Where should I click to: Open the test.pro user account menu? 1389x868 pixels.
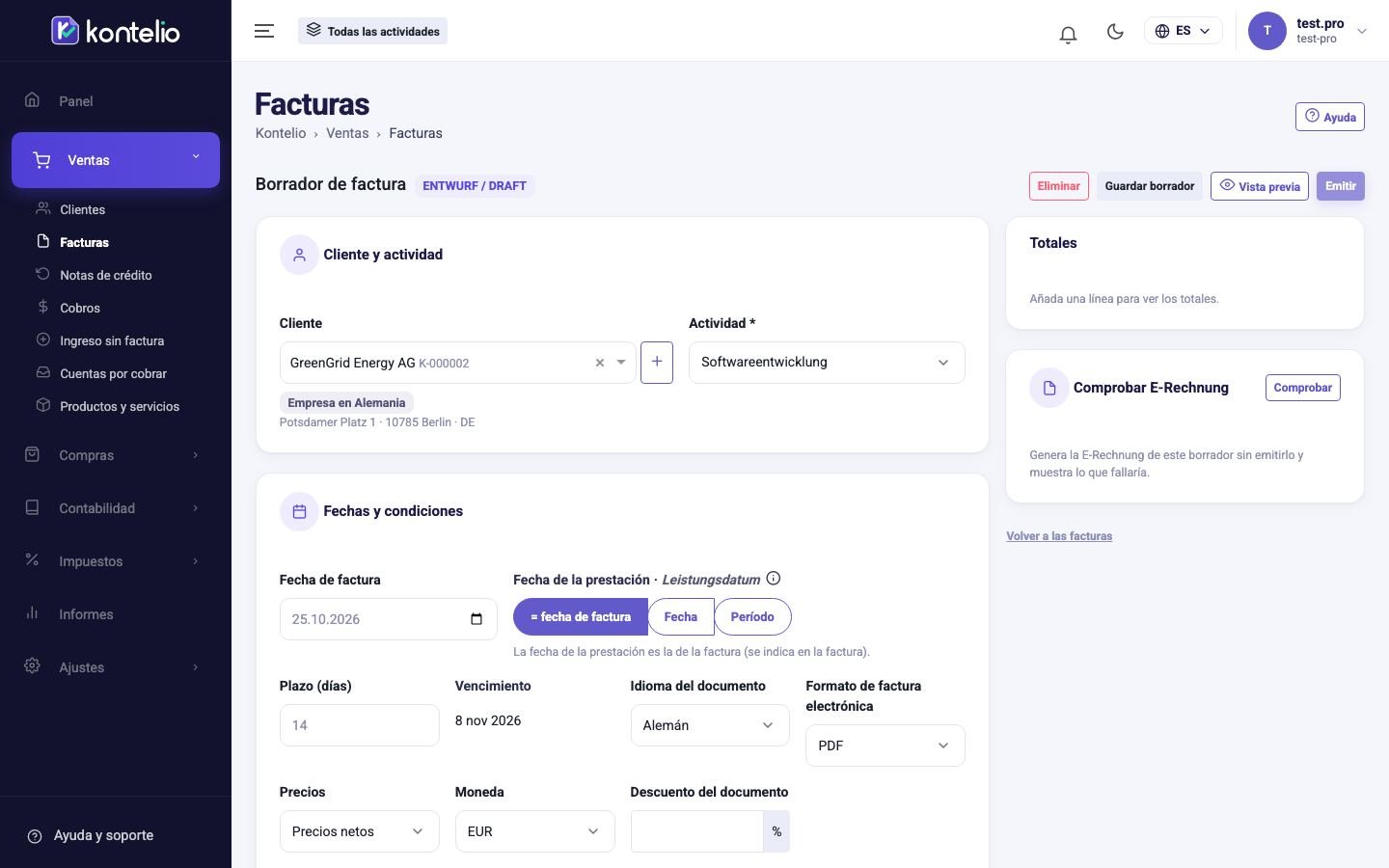point(1308,31)
